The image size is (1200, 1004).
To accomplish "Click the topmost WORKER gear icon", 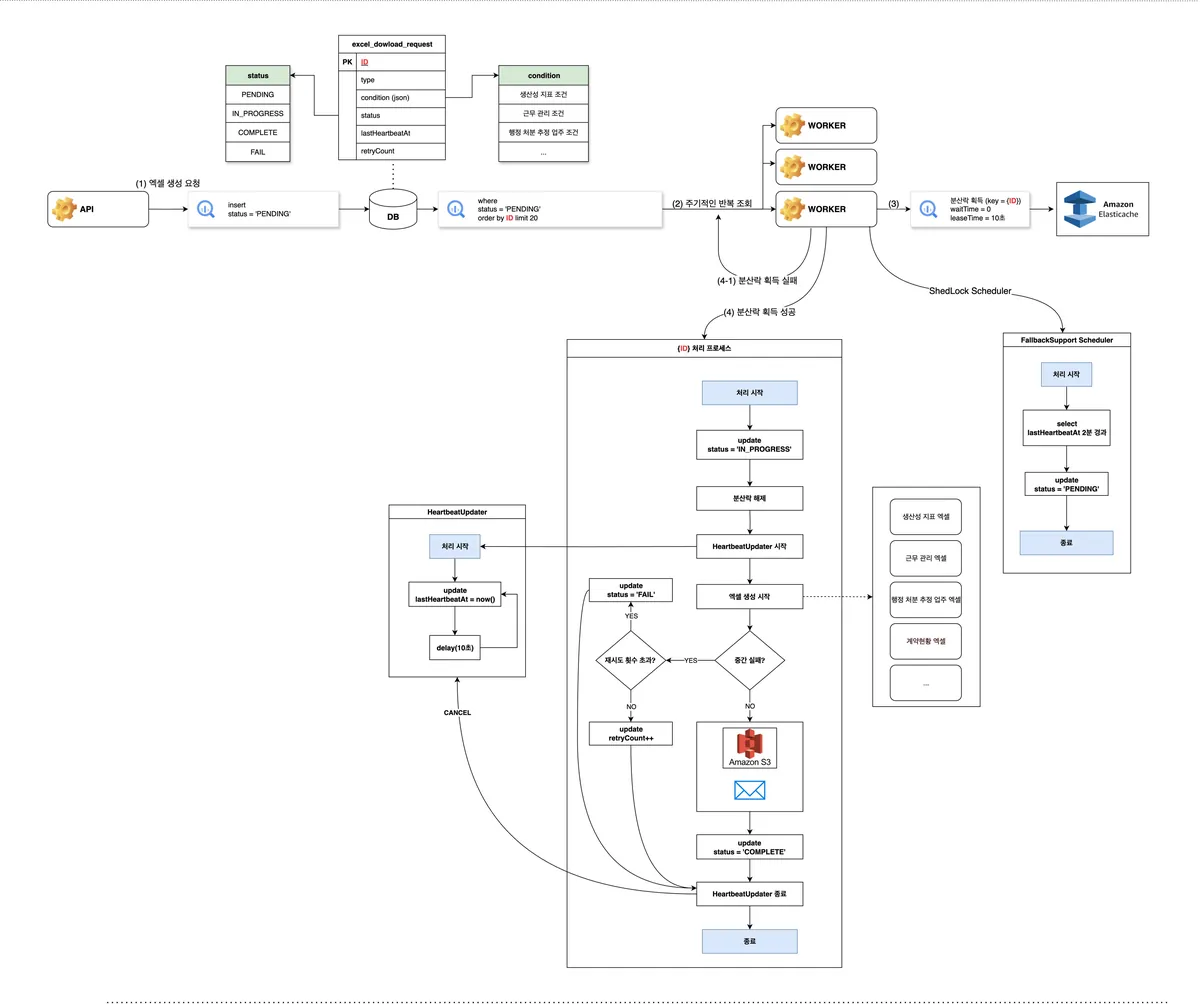I will click(x=792, y=125).
